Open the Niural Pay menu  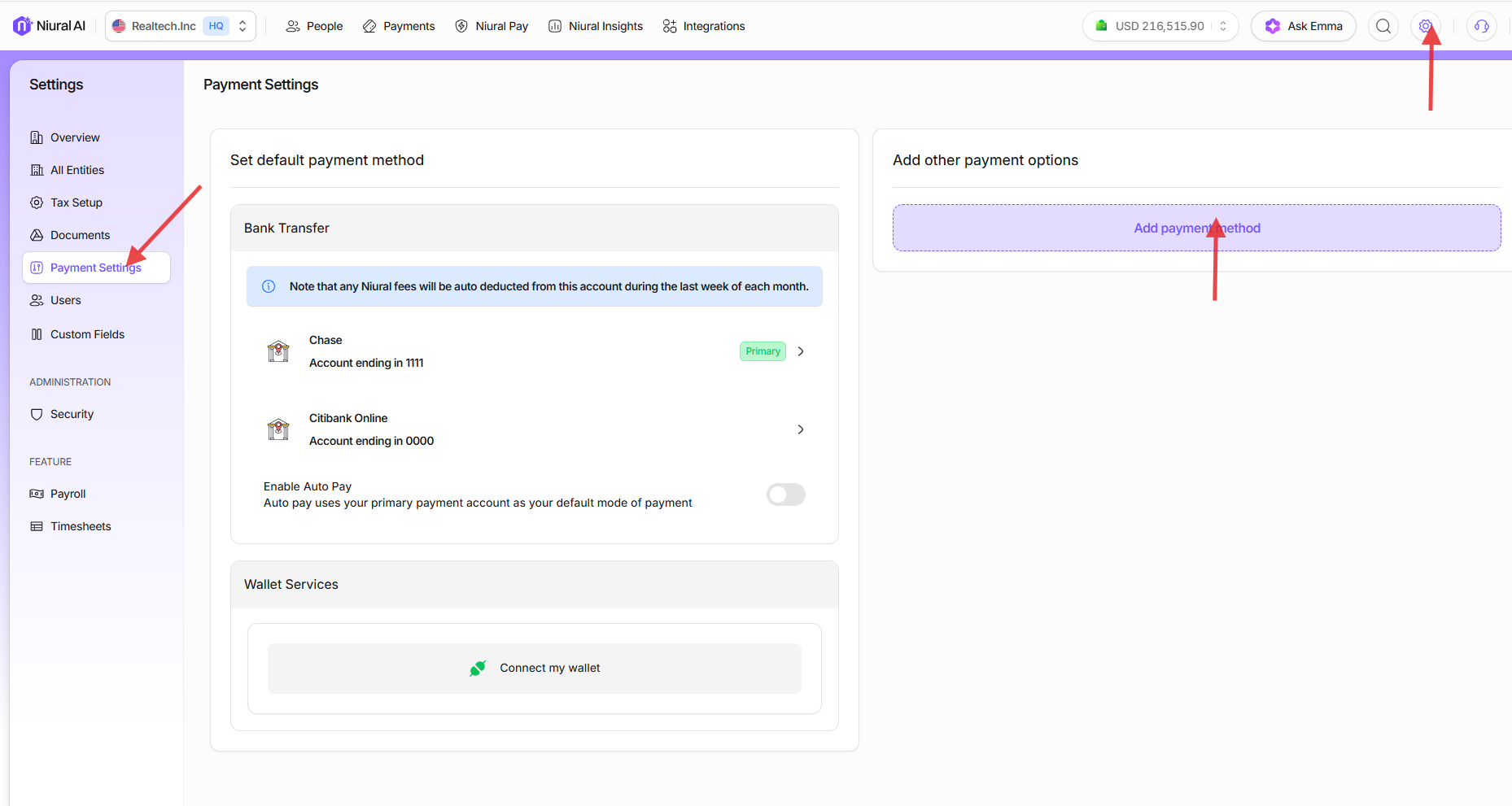click(492, 26)
